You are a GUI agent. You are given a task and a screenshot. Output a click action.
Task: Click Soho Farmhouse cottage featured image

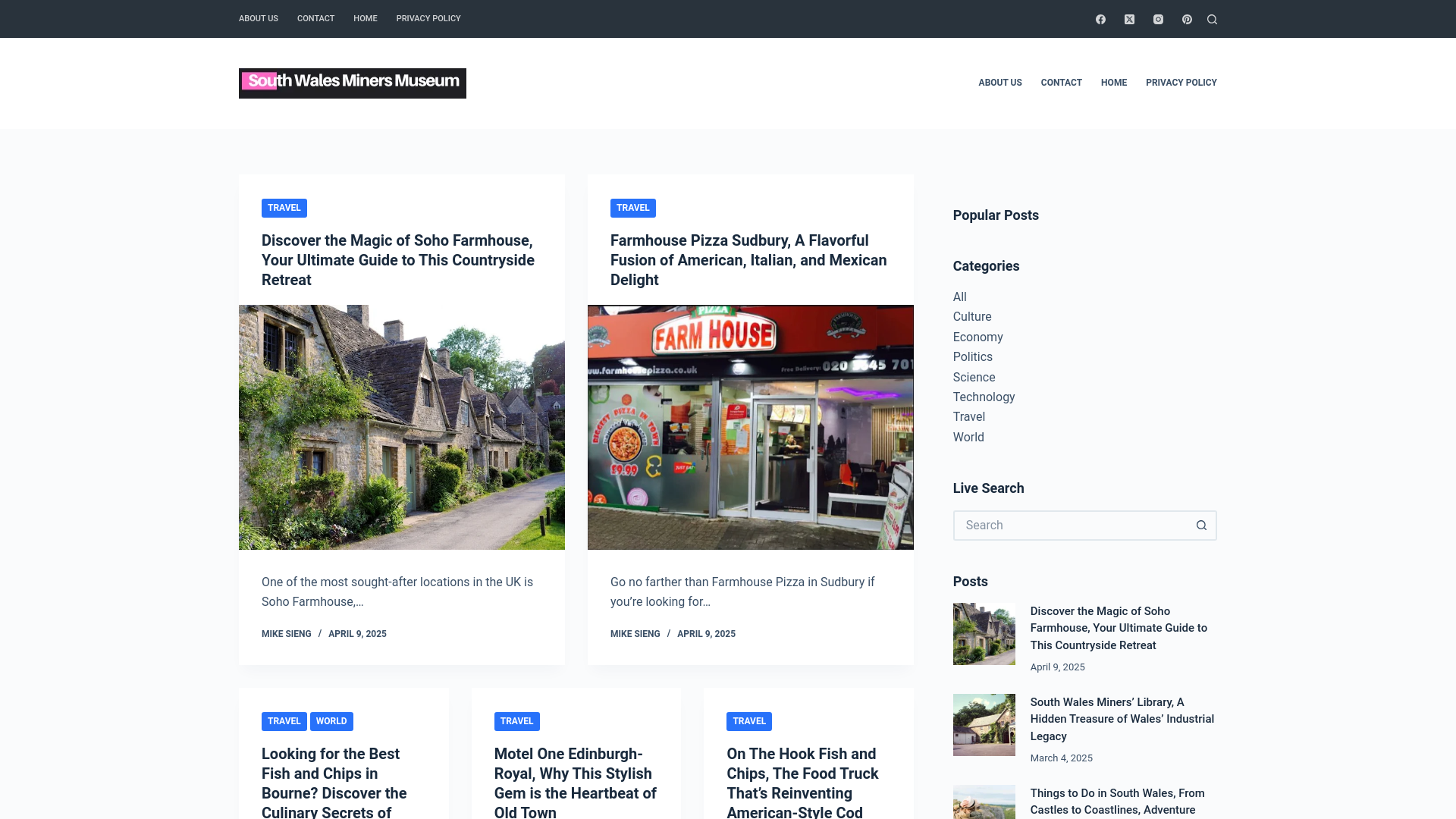click(402, 428)
